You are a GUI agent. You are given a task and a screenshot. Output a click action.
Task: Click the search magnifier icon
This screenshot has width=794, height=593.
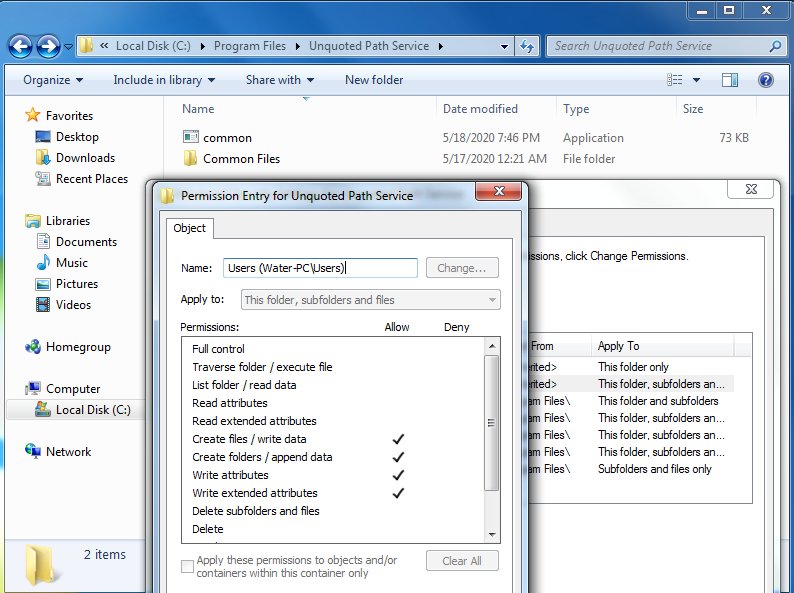coord(775,47)
